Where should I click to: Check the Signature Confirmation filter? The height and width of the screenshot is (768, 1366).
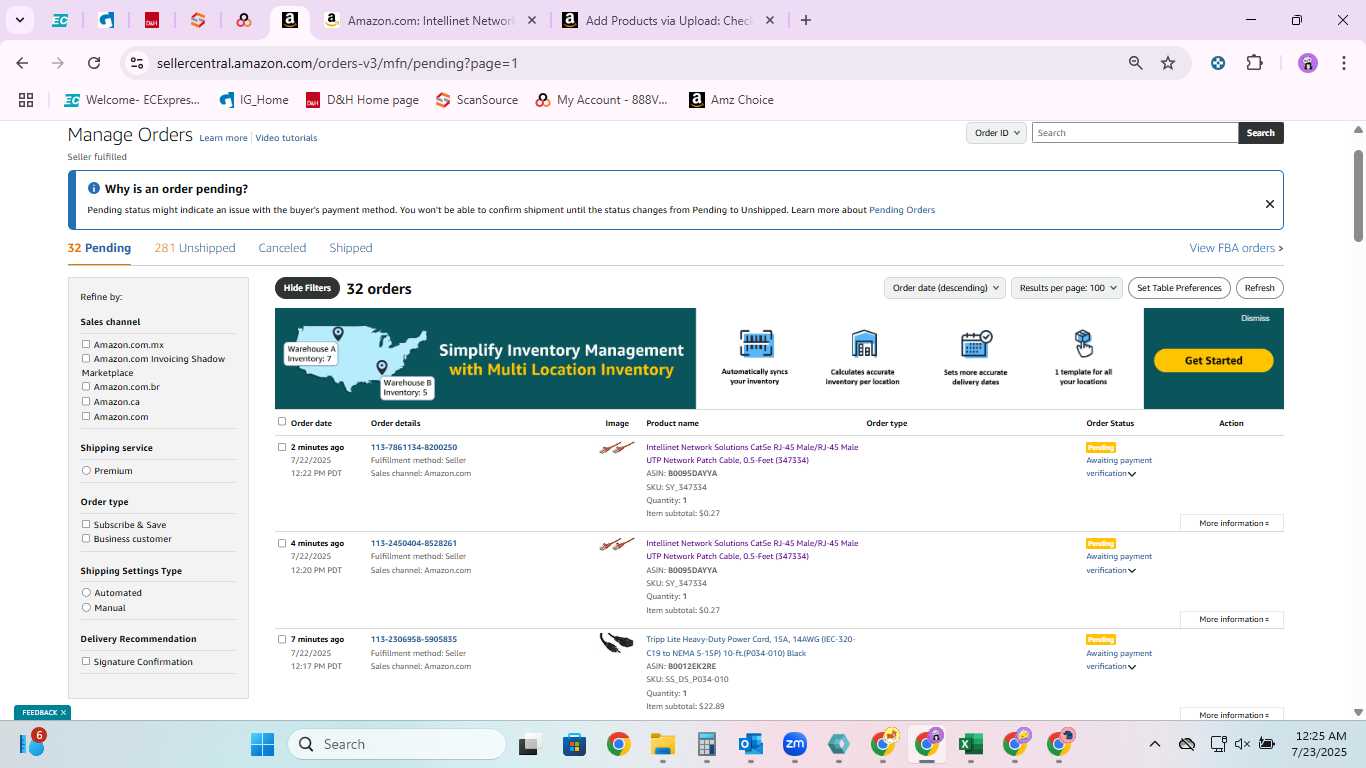pos(86,661)
